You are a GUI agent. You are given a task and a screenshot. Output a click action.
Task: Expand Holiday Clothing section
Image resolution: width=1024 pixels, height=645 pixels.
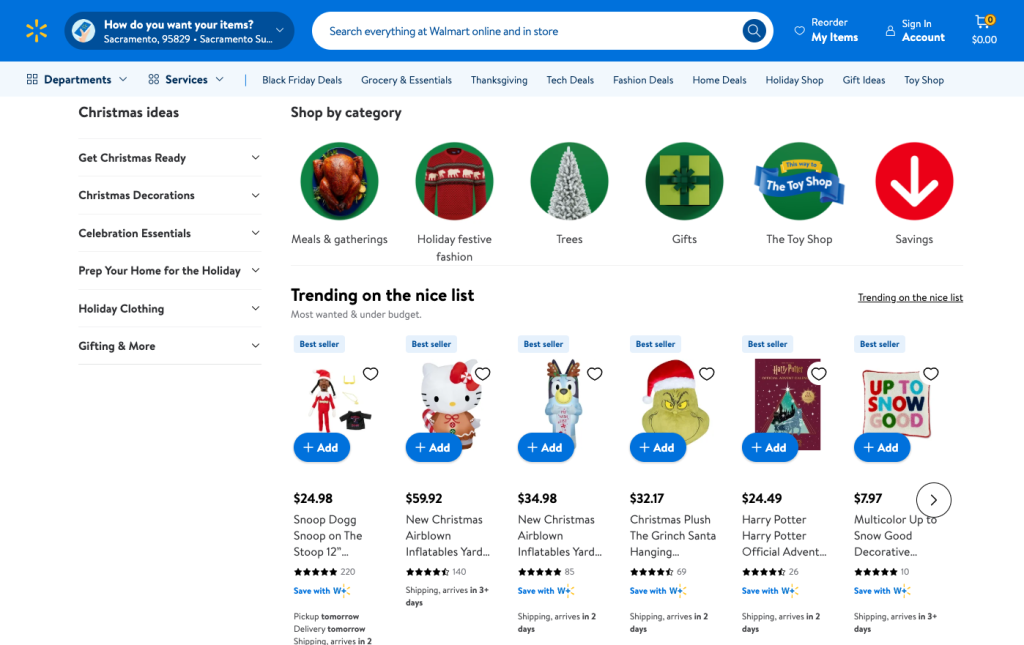(169, 308)
